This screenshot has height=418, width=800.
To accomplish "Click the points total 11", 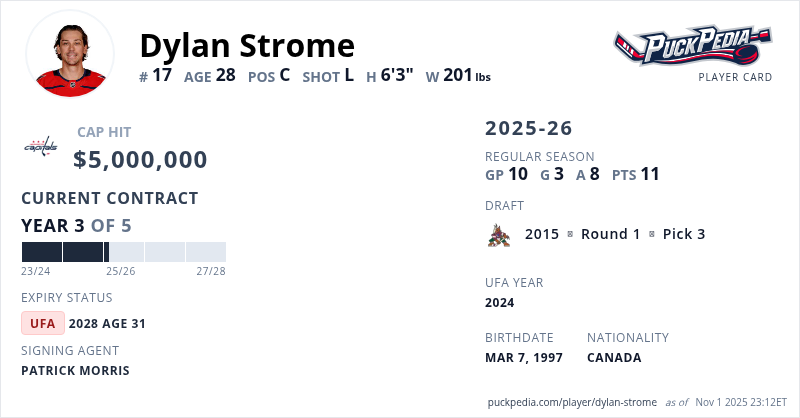I will pos(650,174).
